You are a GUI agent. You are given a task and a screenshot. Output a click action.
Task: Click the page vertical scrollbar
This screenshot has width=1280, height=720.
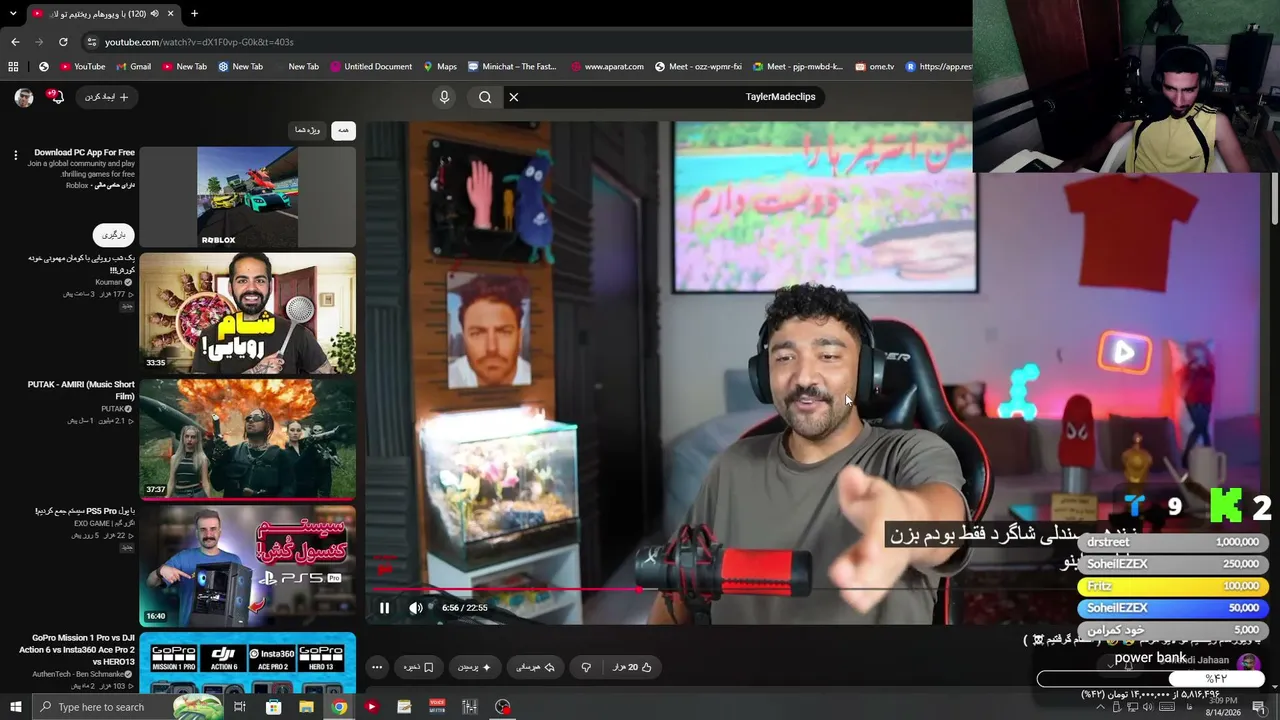tap(1275, 200)
